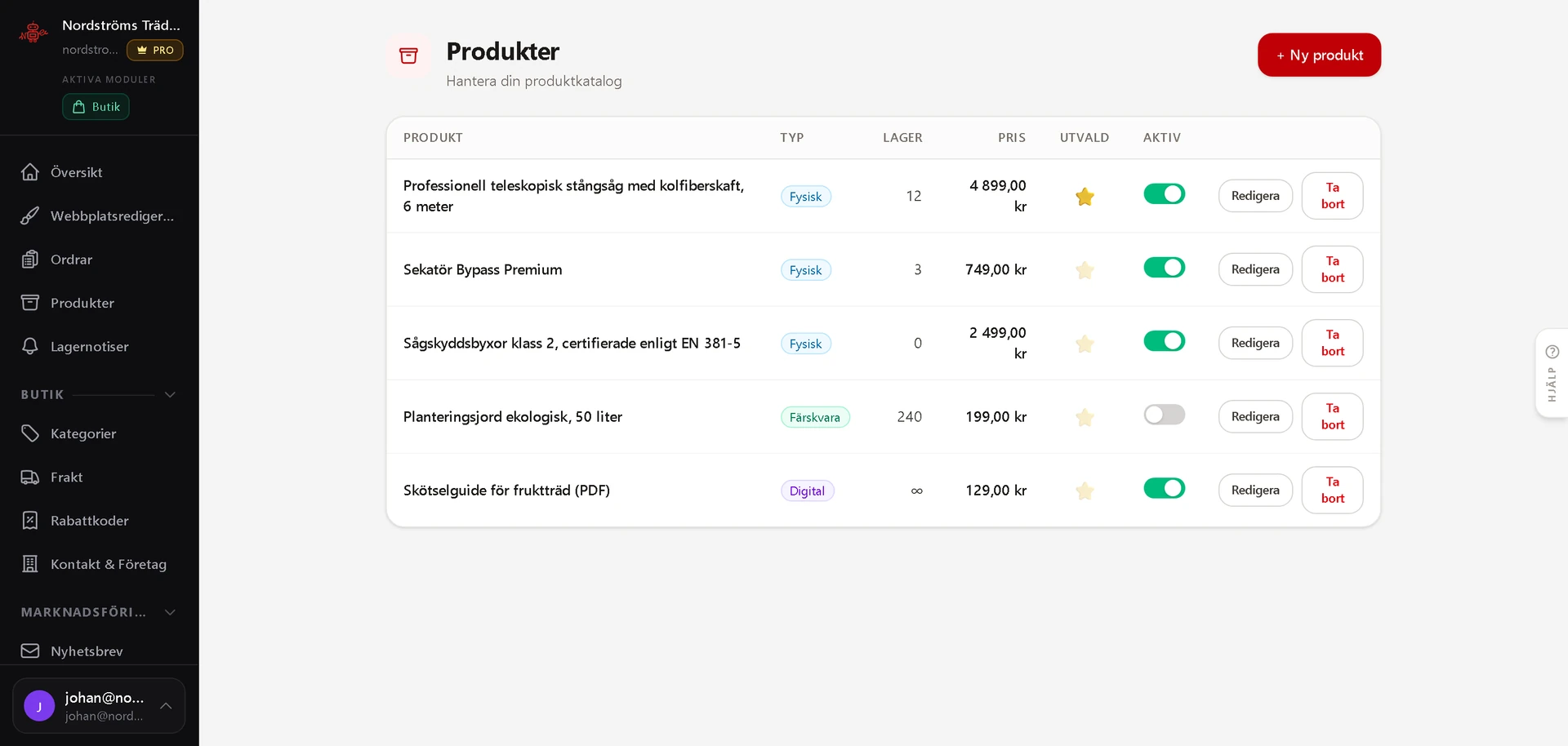Click the Nordströms Träd store name
The height and width of the screenshot is (746, 1568).
coord(121,25)
